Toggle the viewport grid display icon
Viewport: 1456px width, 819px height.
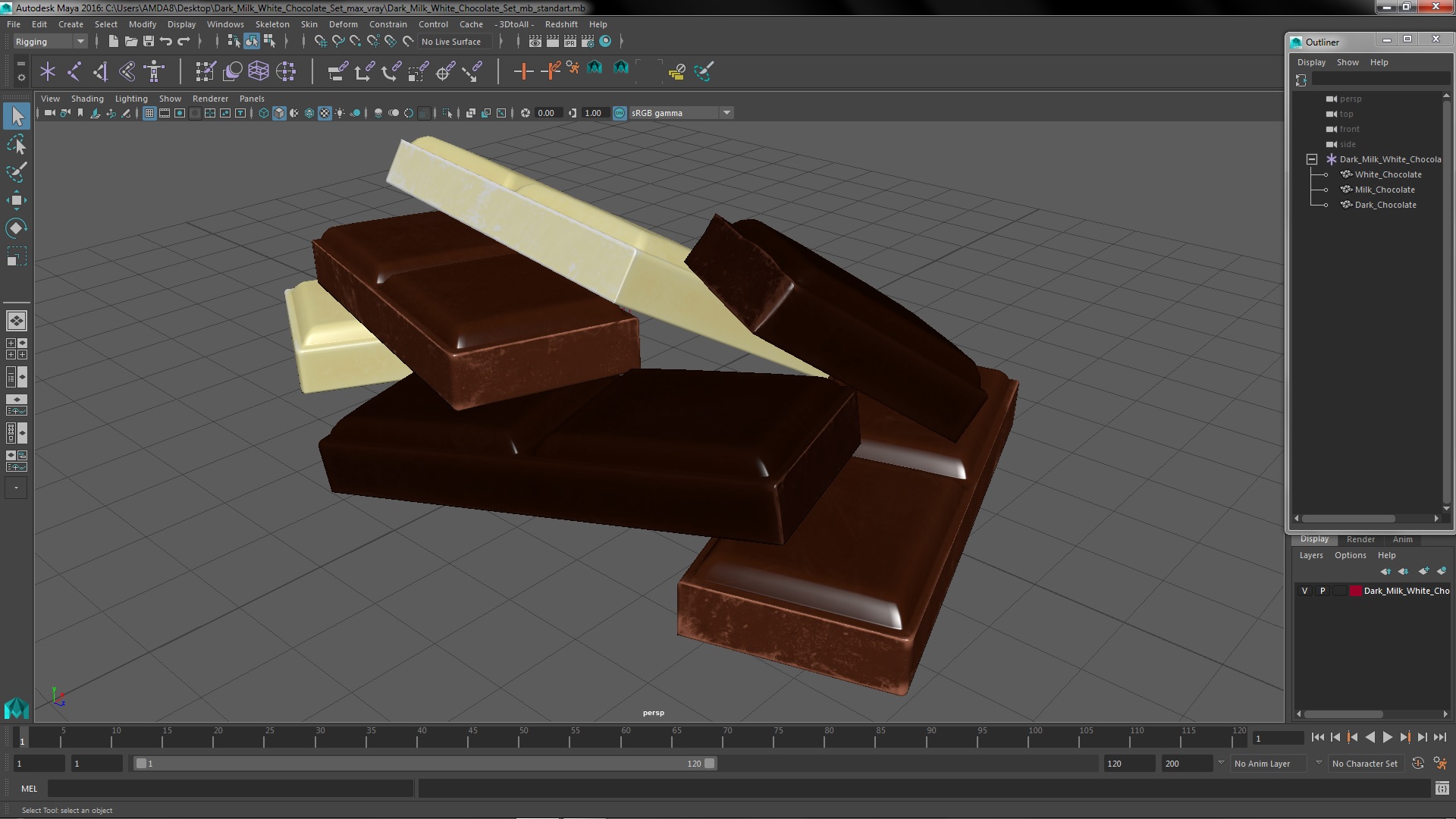tap(149, 113)
